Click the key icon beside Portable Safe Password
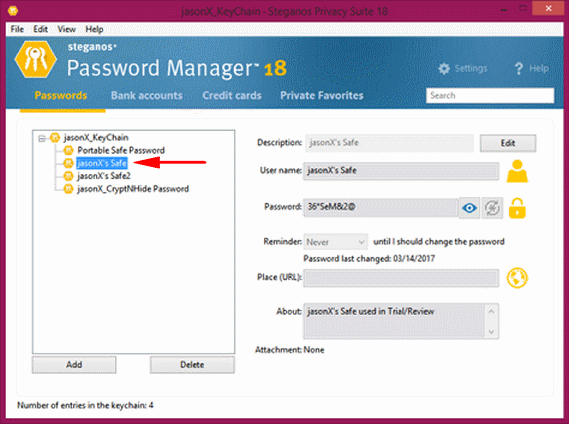 [x=68, y=150]
